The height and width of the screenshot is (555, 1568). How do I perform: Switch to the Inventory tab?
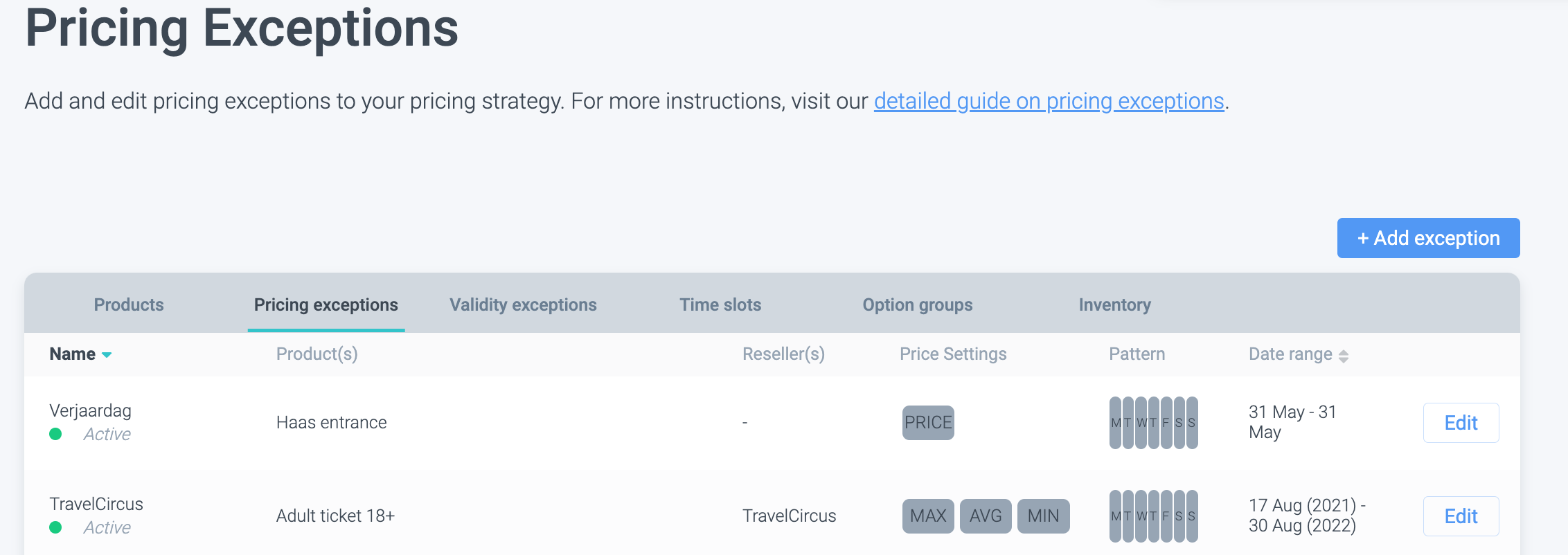(x=1114, y=304)
